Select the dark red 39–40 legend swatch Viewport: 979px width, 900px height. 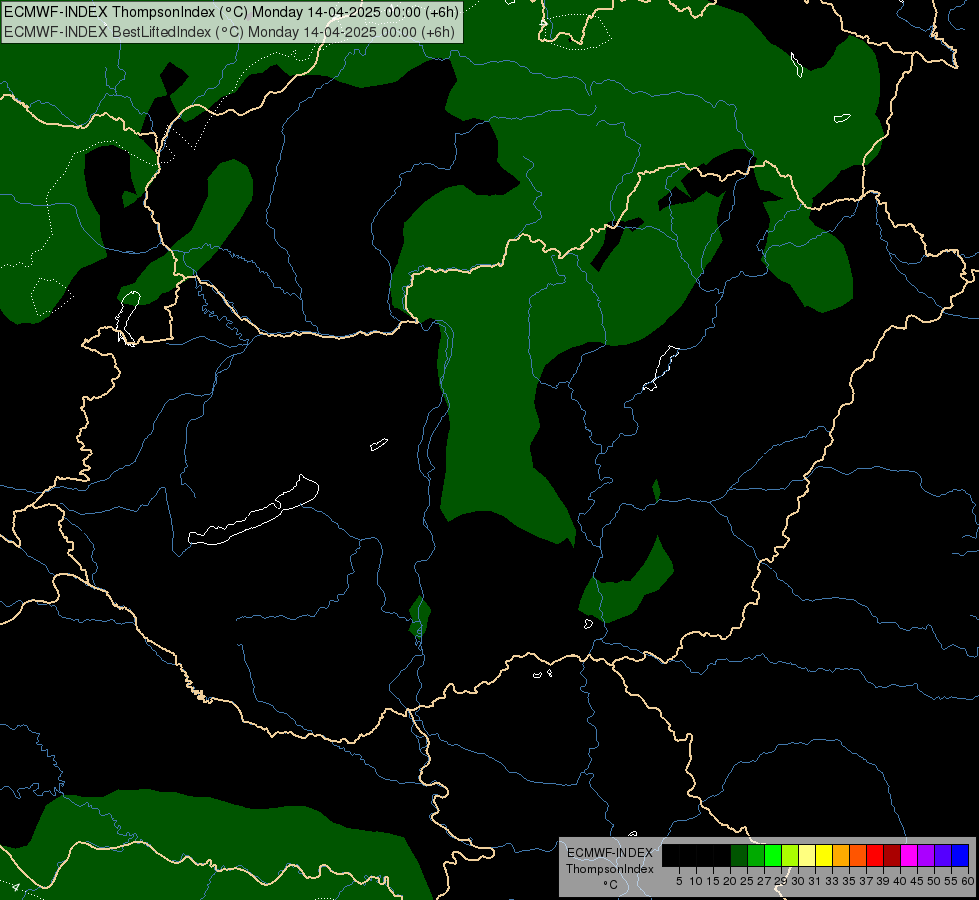pyautogui.click(x=892, y=855)
